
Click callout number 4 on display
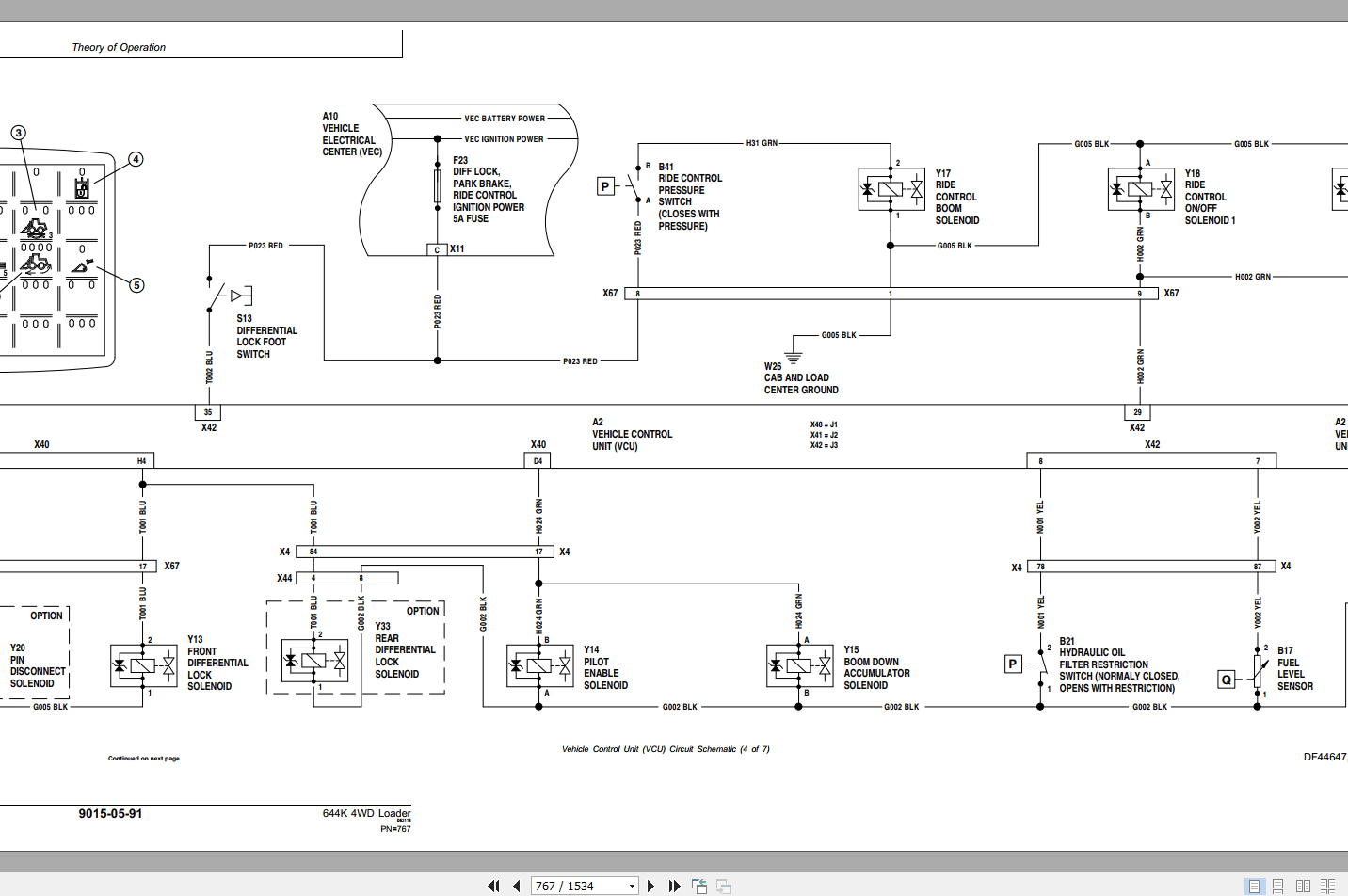[136, 159]
